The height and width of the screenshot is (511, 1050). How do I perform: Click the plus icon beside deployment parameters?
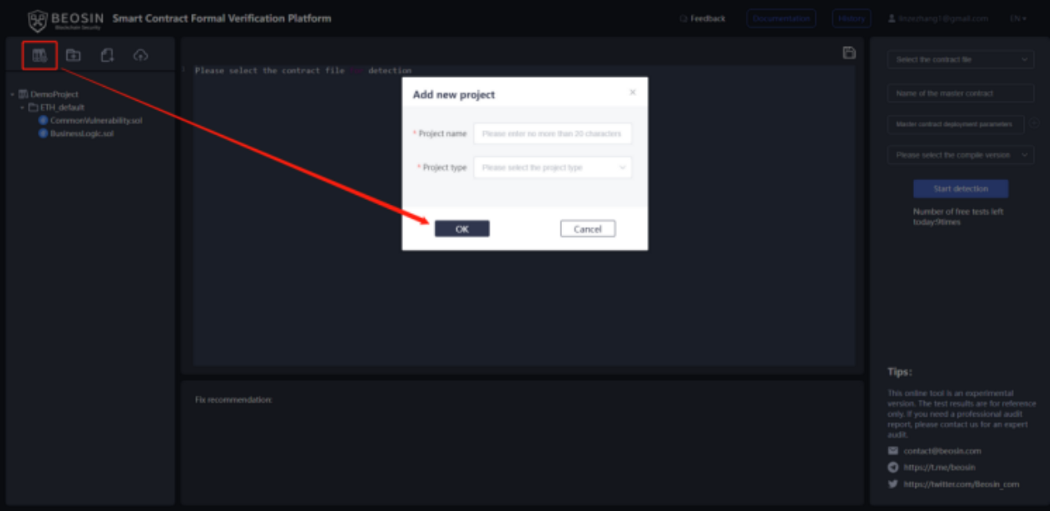click(x=1035, y=125)
